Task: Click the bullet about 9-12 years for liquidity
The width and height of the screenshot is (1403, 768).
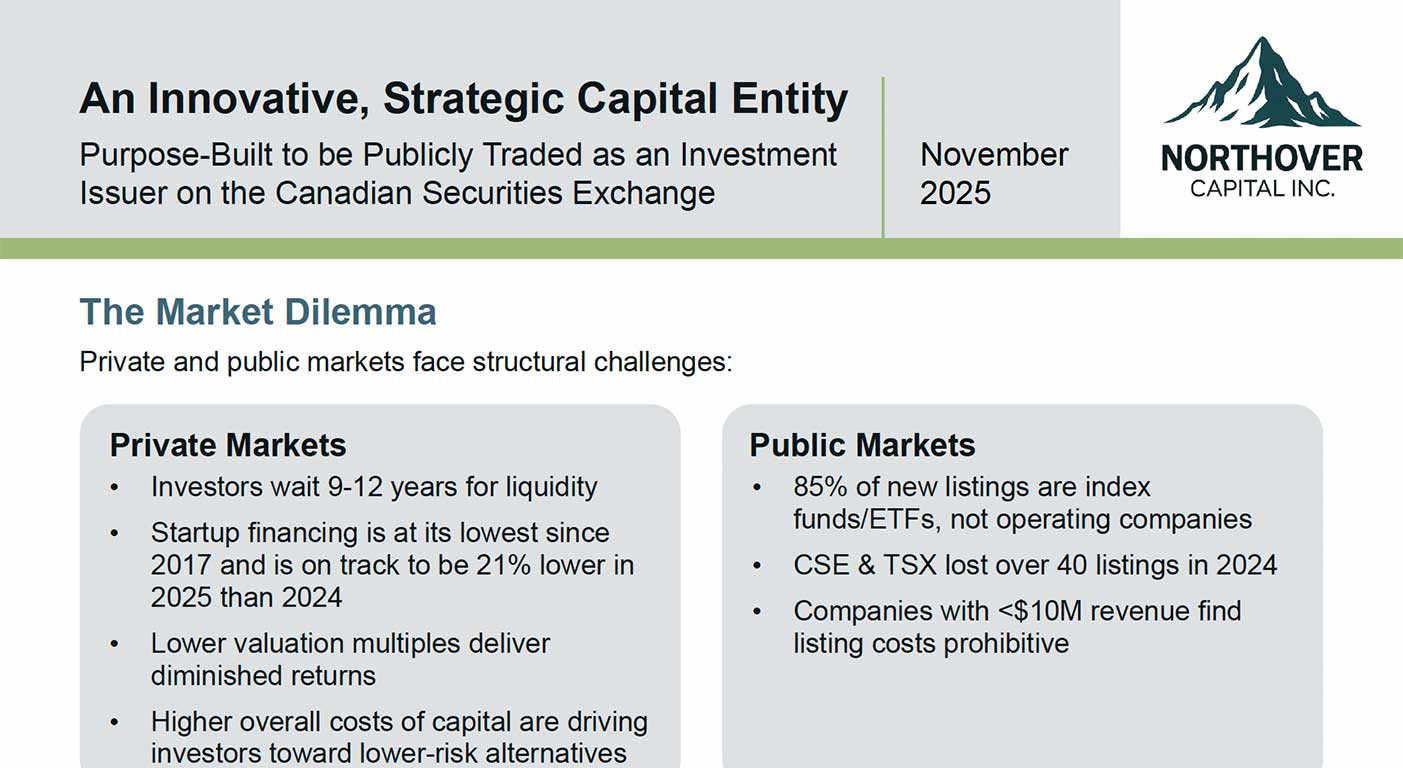Action: [374, 487]
